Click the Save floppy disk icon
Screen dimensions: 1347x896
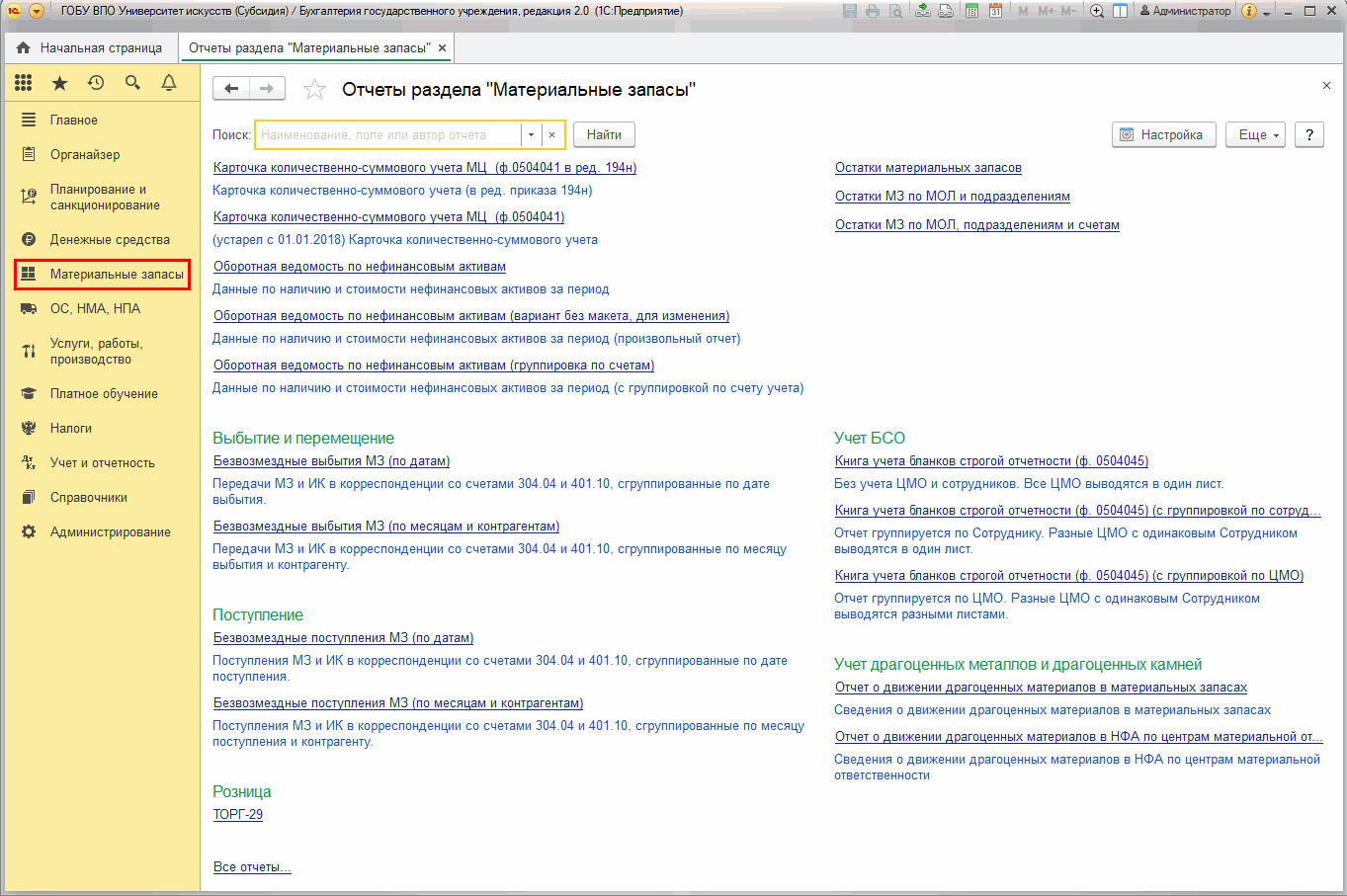click(x=850, y=11)
